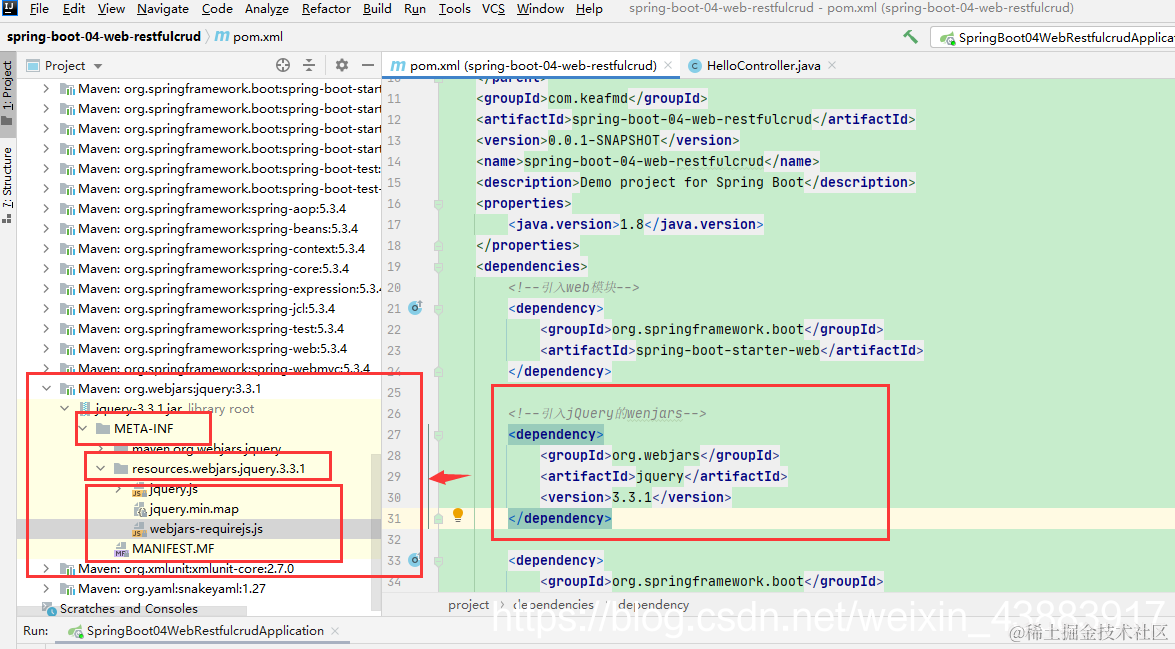Click 'dependencies' in the editor breadcrumb

(553, 605)
